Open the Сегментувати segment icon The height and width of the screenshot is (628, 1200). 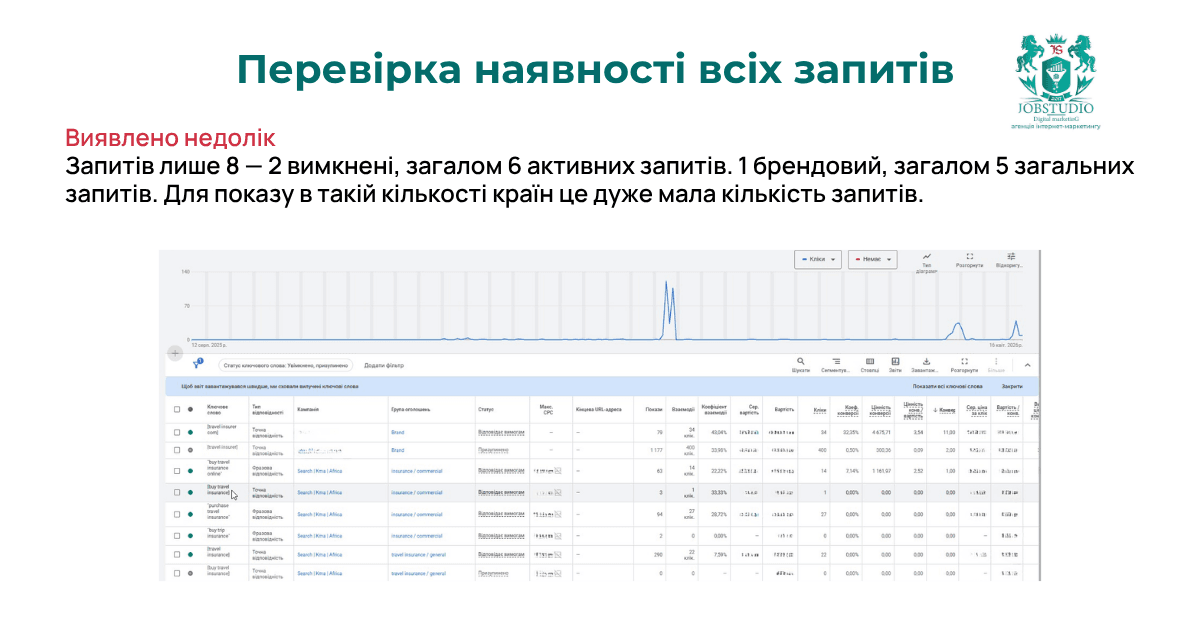coord(836,361)
